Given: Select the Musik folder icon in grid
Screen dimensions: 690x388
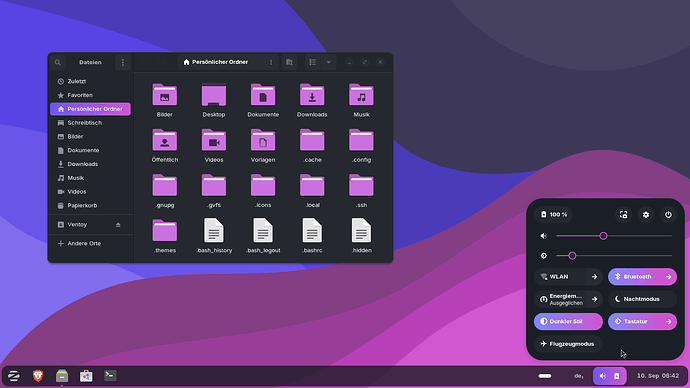Looking at the screenshot, I should 361,95.
